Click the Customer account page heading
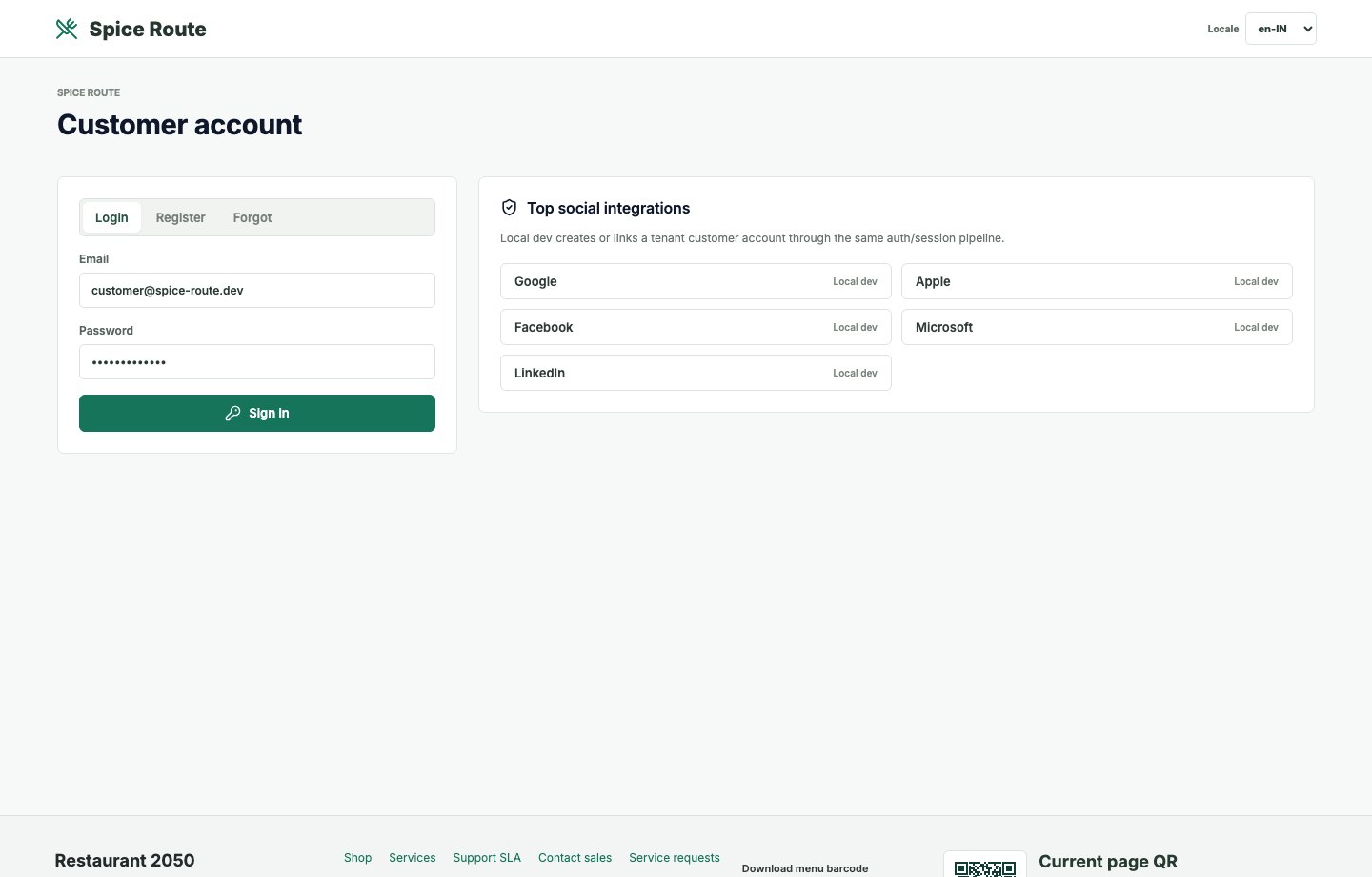1372x877 pixels. [180, 125]
